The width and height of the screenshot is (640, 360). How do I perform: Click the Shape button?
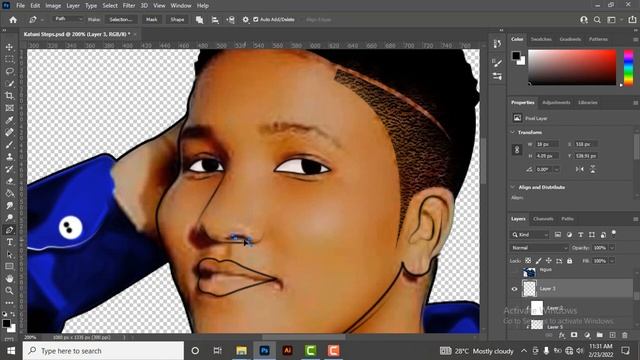pos(177,20)
